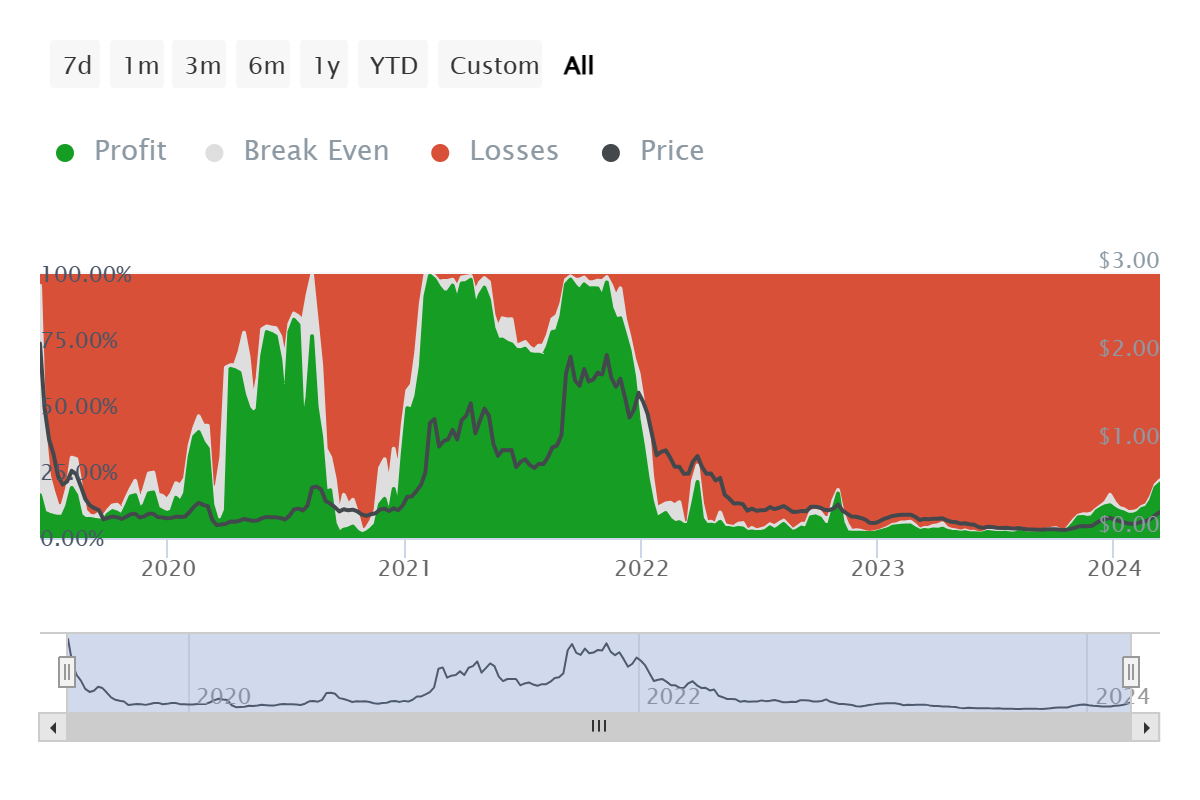Select the 7d time range

click(76, 65)
